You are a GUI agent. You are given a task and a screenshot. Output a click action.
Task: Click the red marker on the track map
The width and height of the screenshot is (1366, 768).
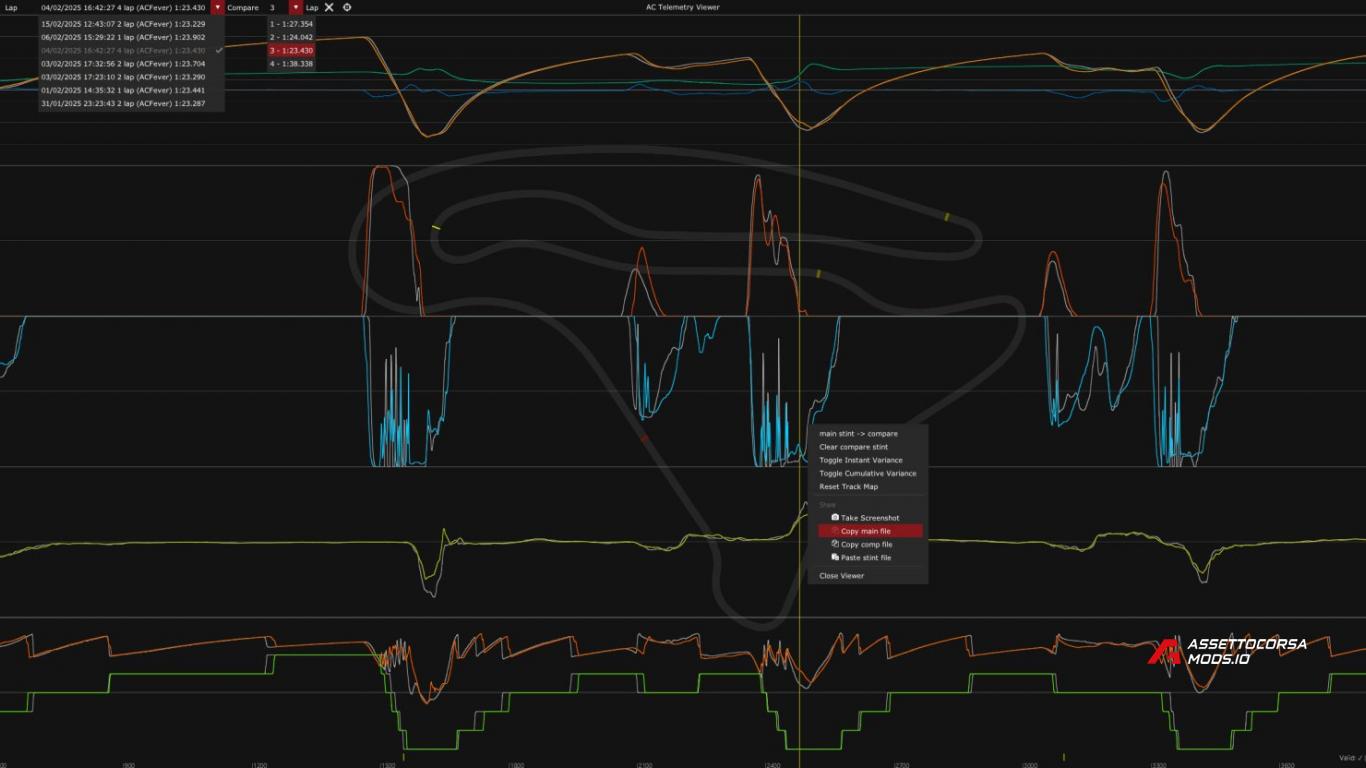tap(644, 438)
